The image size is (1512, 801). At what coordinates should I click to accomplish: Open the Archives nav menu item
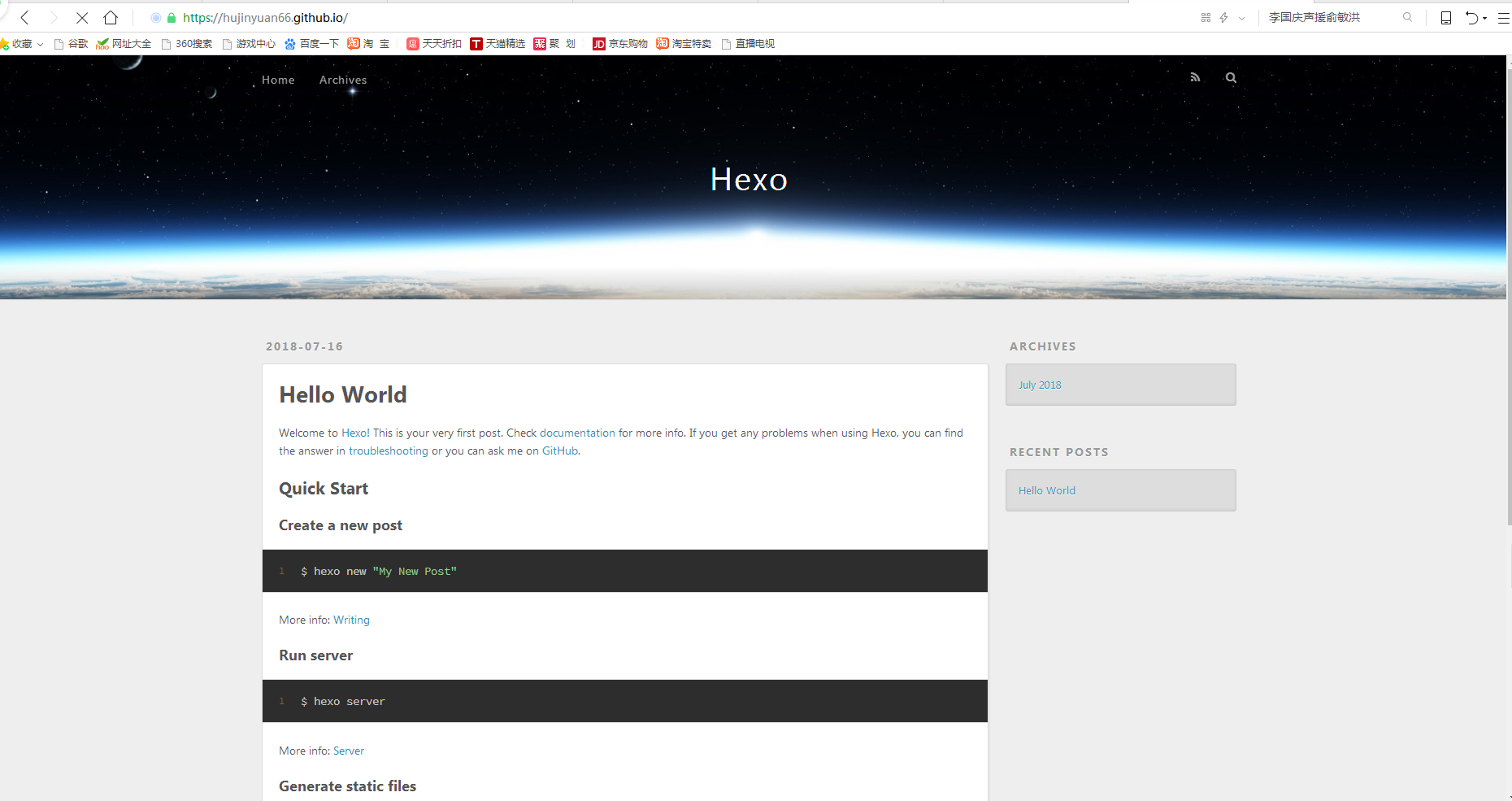coord(342,80)
